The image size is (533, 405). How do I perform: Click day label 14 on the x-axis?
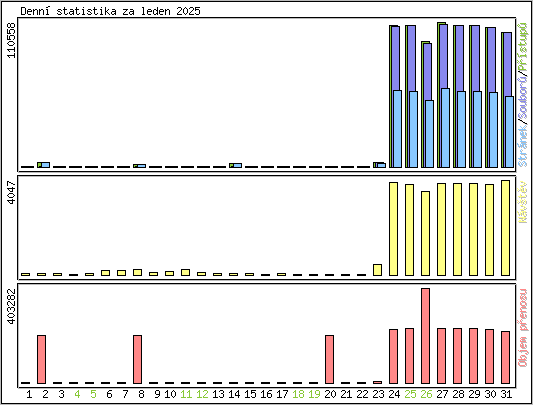[234, 394]
